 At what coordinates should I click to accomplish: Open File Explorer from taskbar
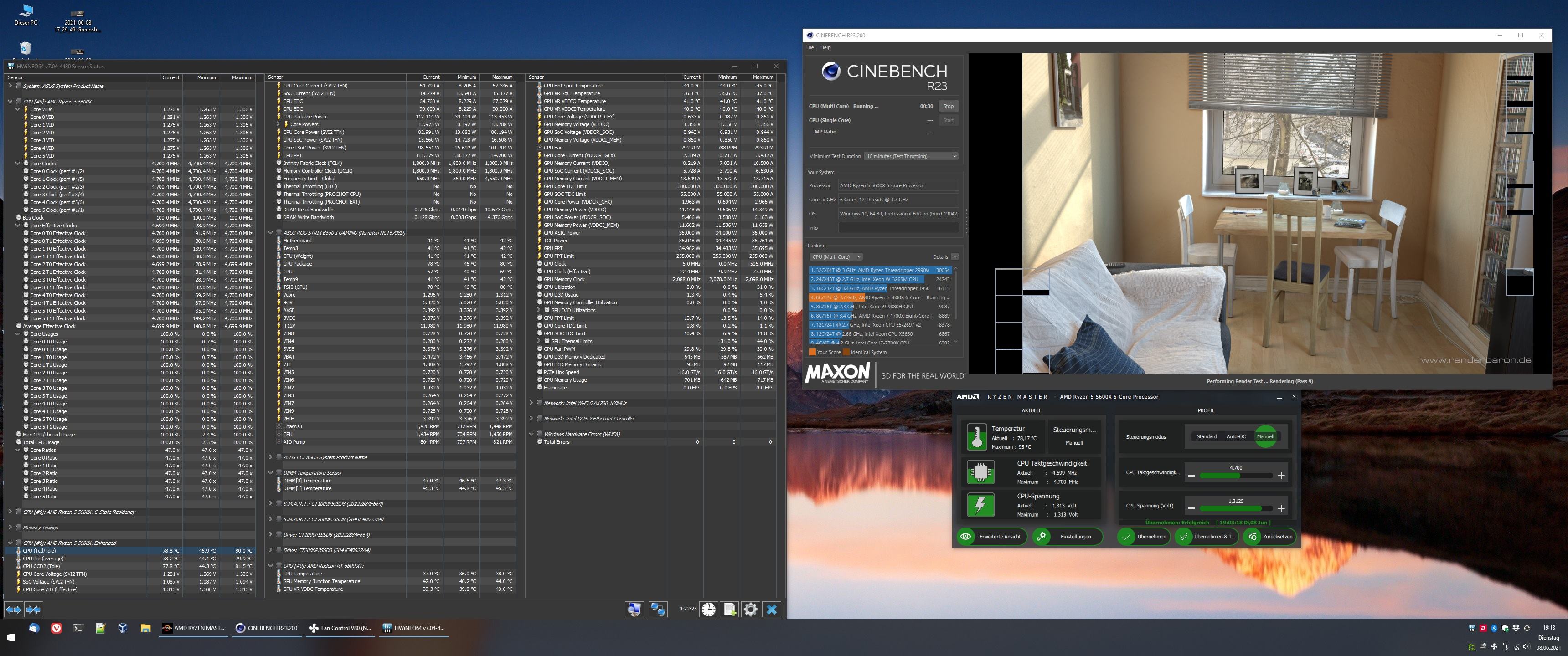pyautogui.click(x=145, y=628)
